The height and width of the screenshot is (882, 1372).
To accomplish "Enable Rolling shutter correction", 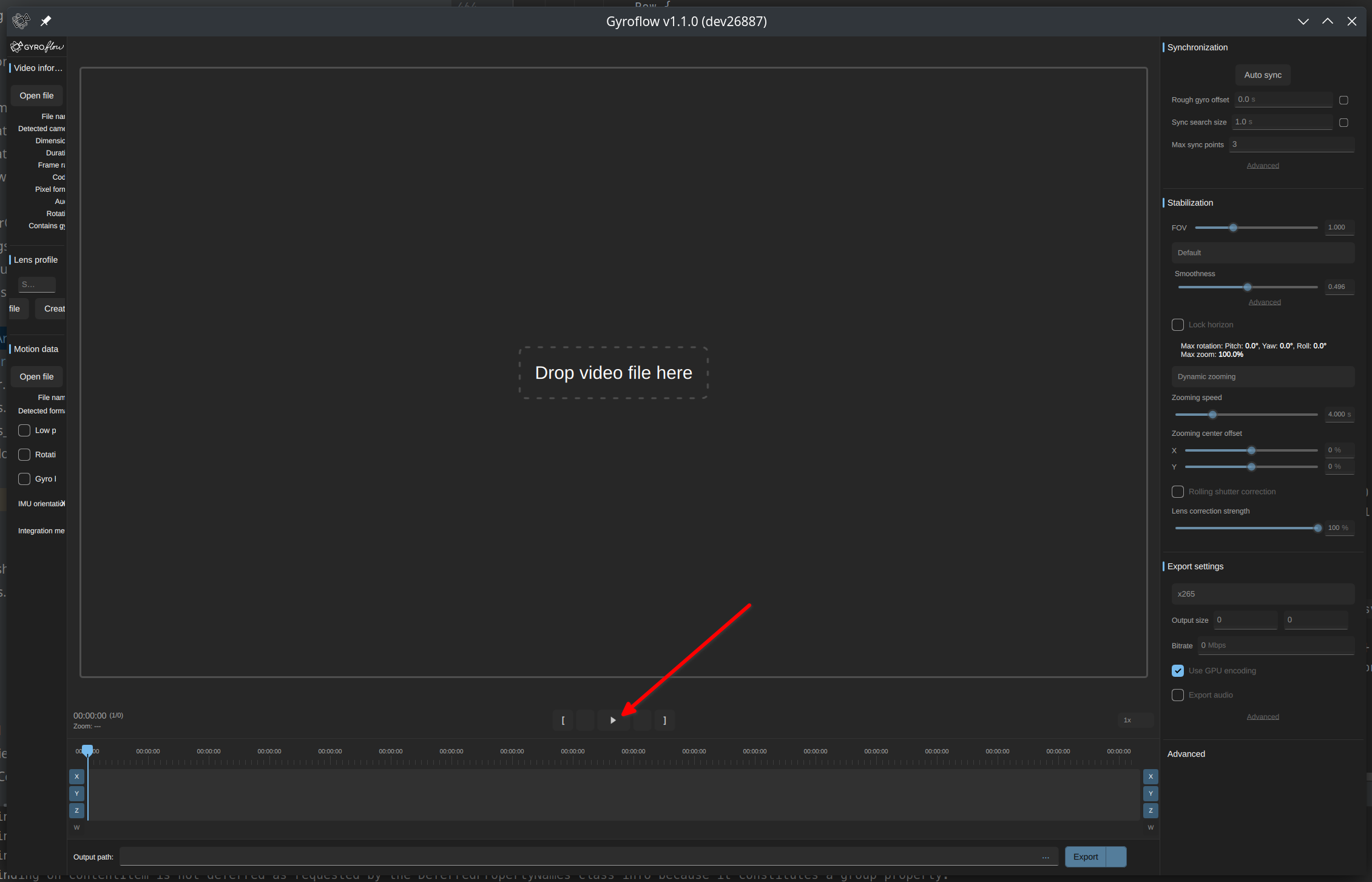I will [x=1178, y=492].
